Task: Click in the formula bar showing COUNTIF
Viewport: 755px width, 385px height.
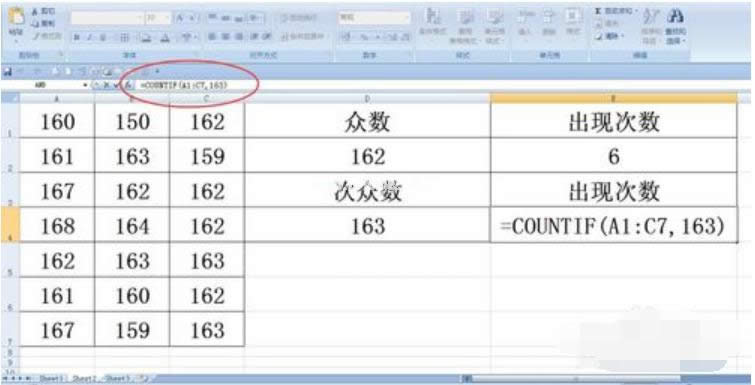Action: tap(193, 85)
